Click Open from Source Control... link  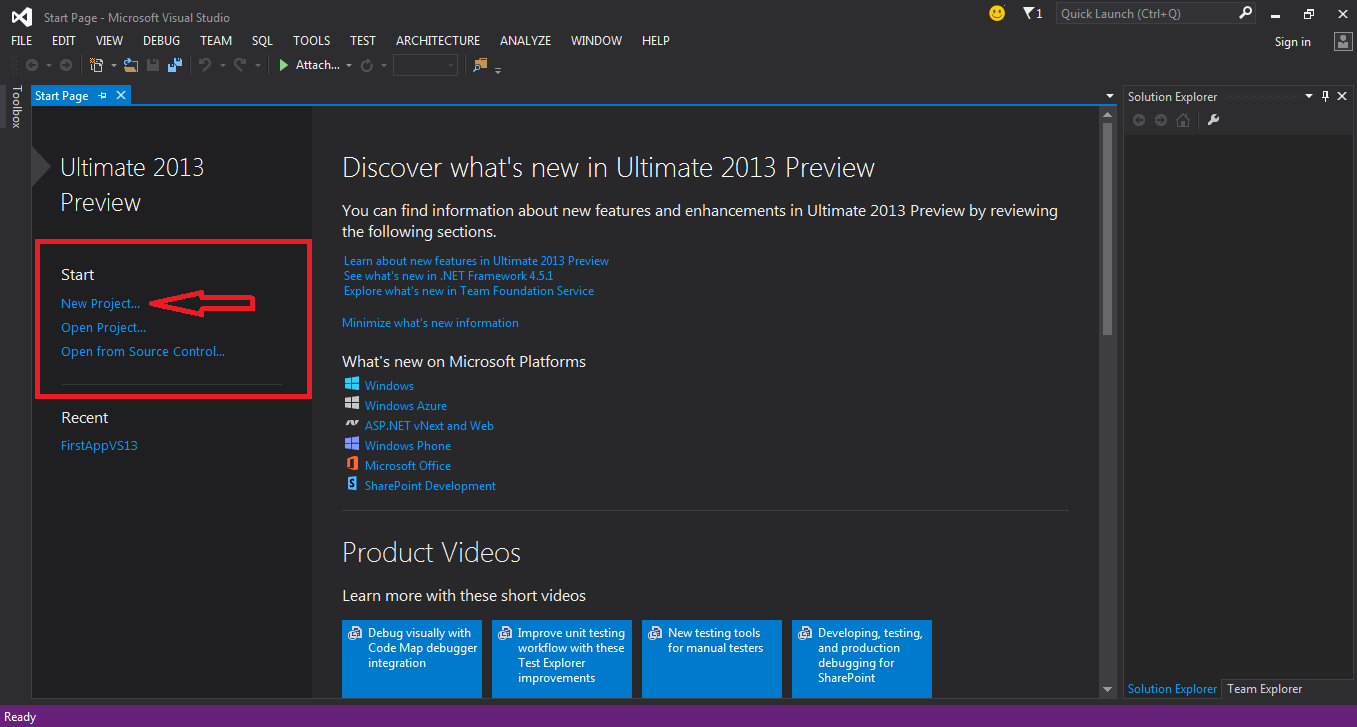[x=143, y=351]
